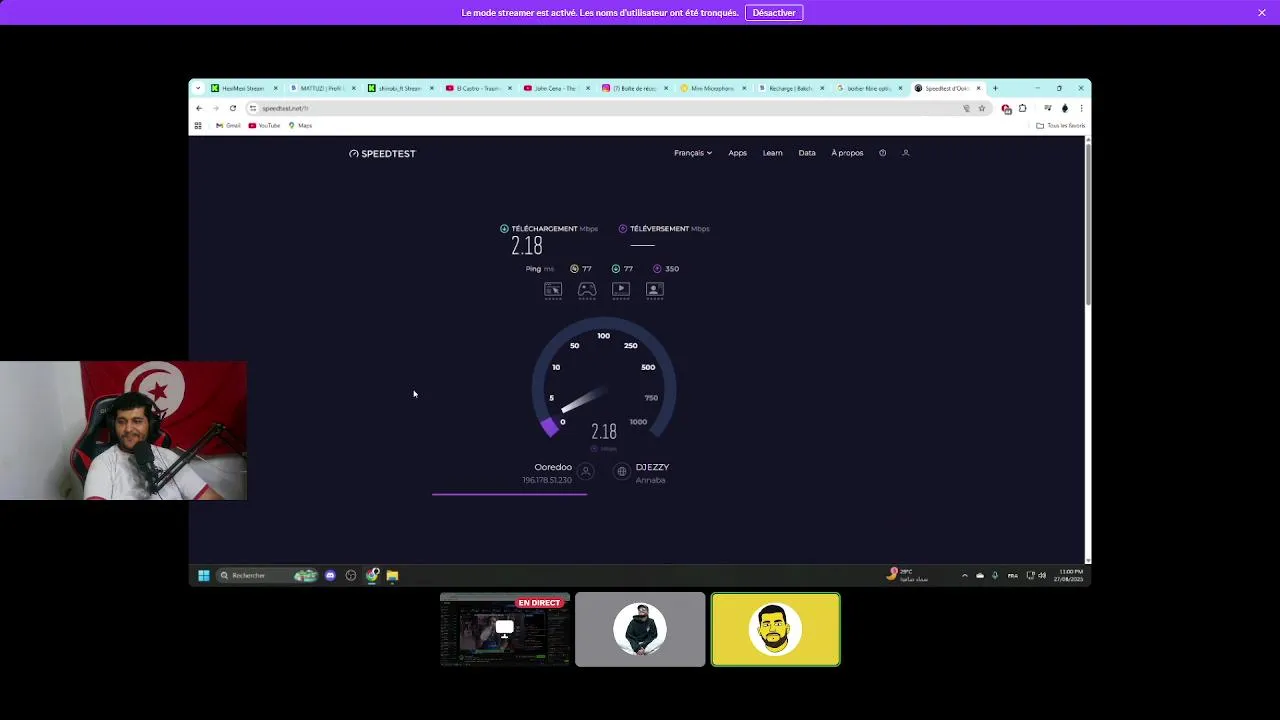Click the Speedtest help question icon

tap(882, 153)
